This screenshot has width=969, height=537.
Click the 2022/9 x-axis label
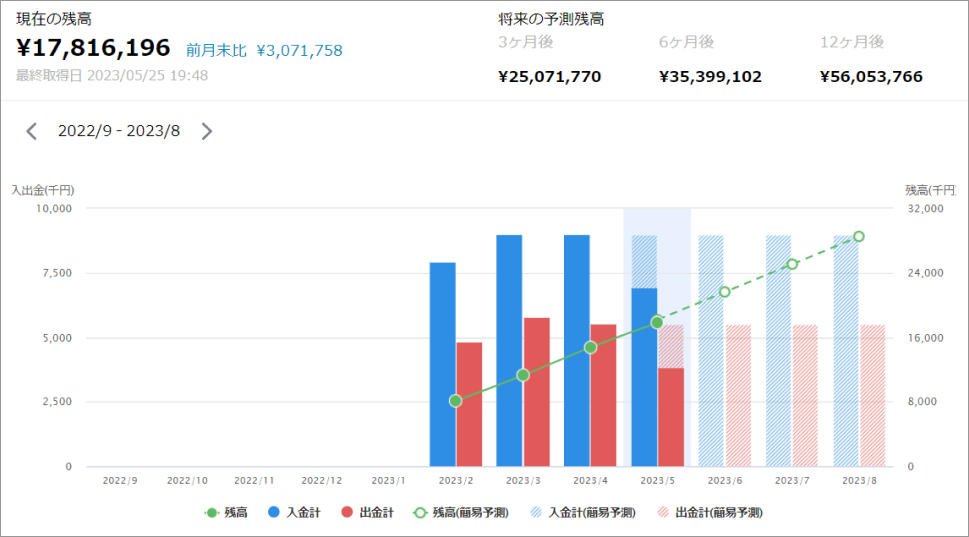pyautogui.click(x=120, y=481)
